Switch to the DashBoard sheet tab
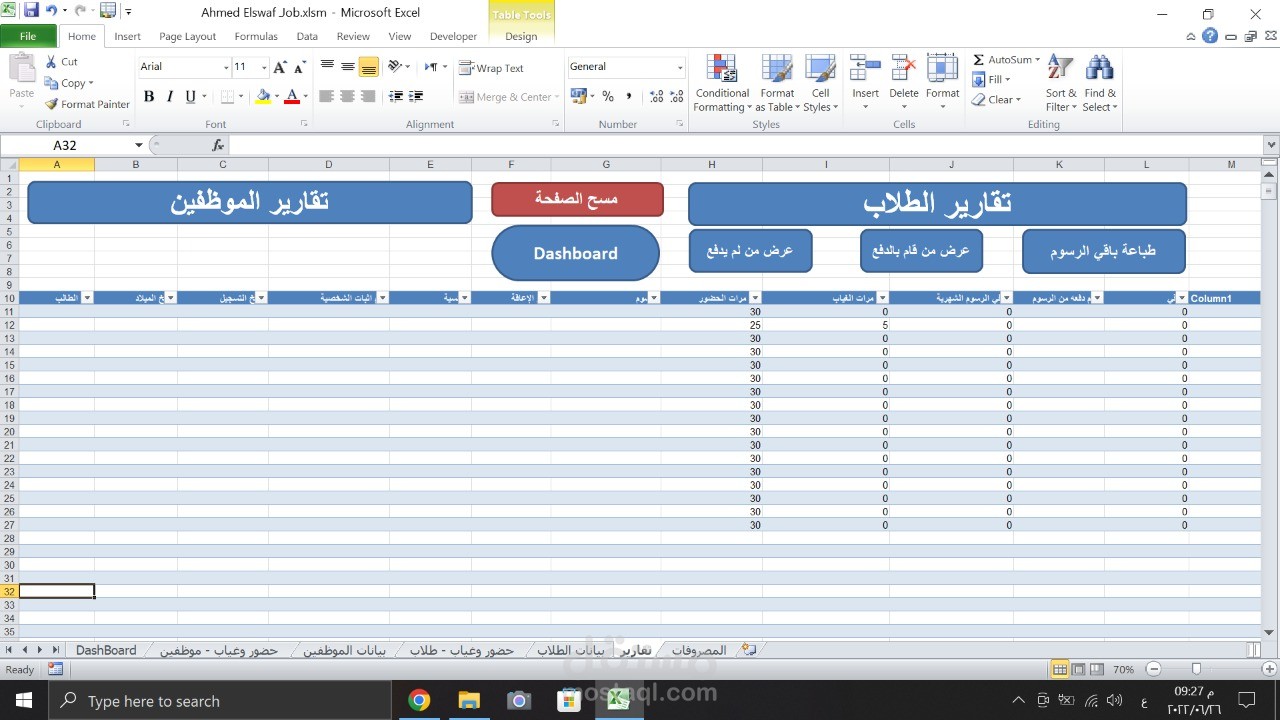 [x=106, y=650]
